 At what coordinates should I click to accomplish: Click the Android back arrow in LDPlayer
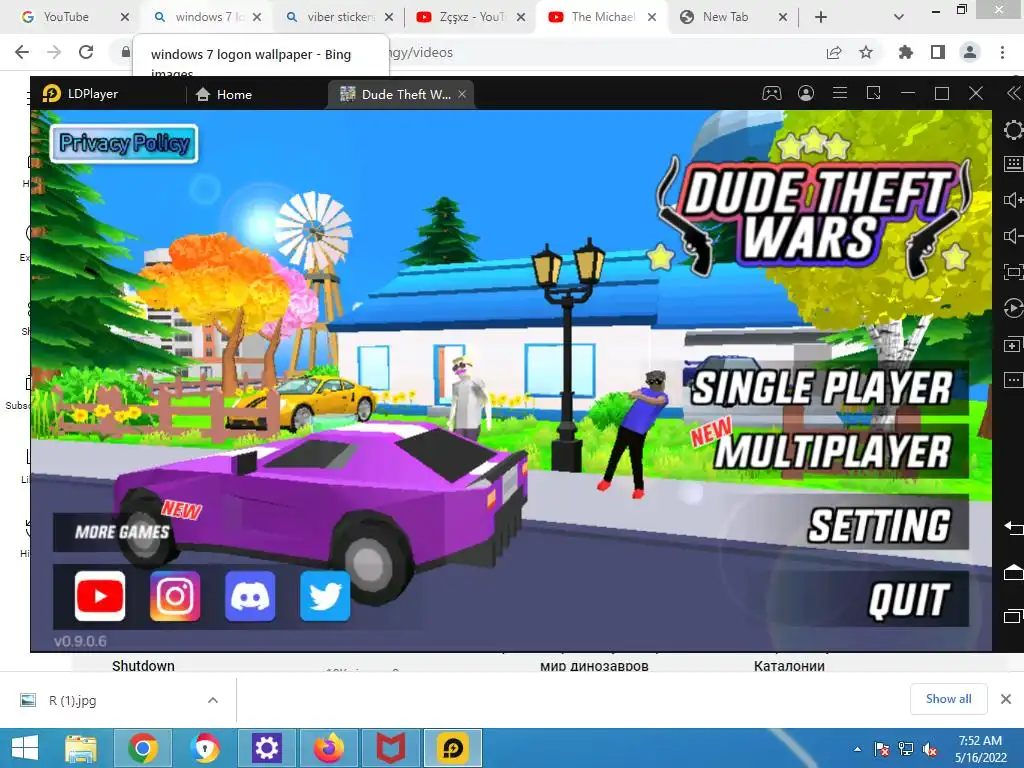click(1014, 526)
